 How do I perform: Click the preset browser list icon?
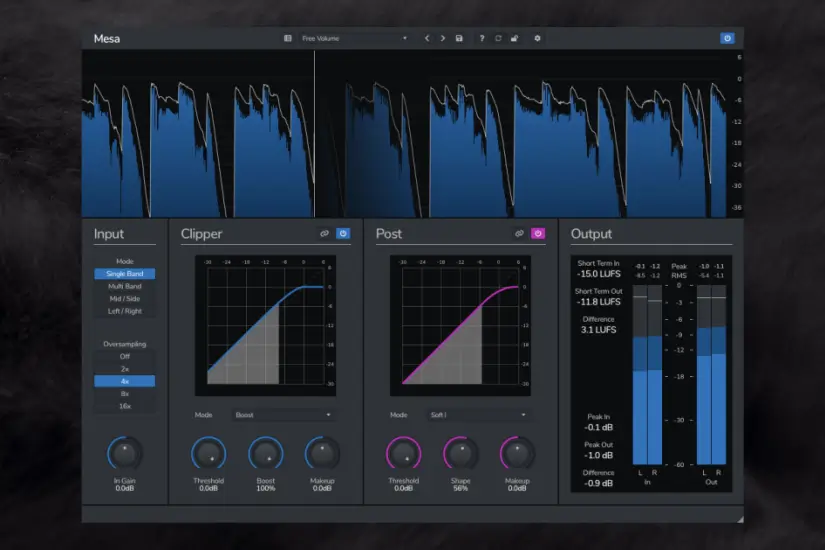pos(288,38)
